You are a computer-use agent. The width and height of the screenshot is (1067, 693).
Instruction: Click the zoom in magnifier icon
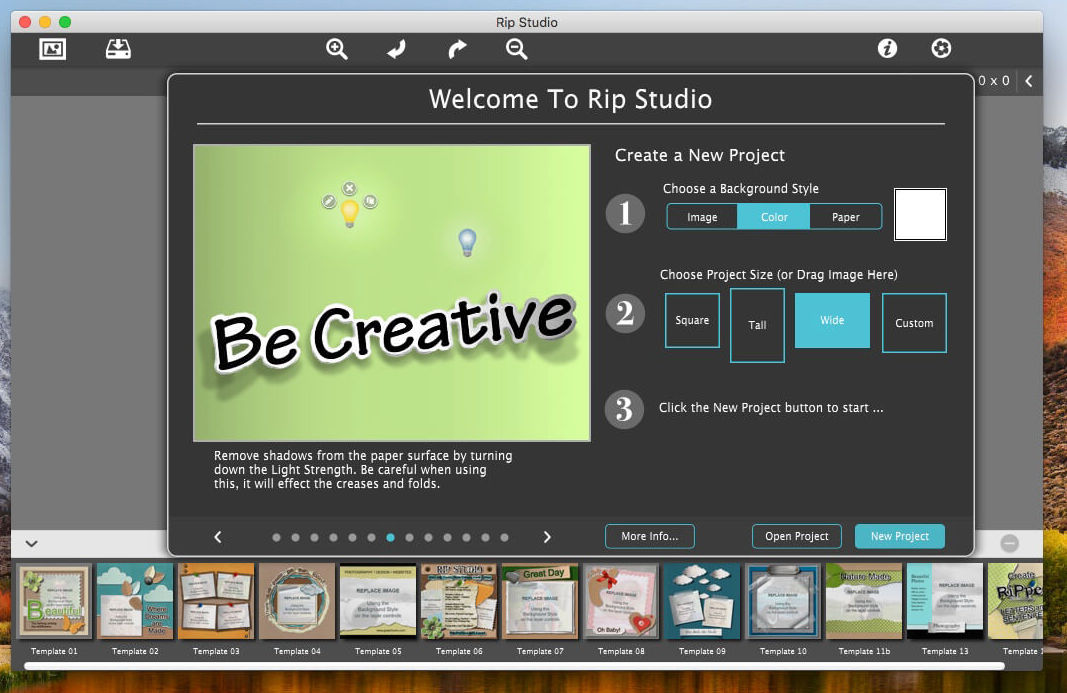coord(337,49)
